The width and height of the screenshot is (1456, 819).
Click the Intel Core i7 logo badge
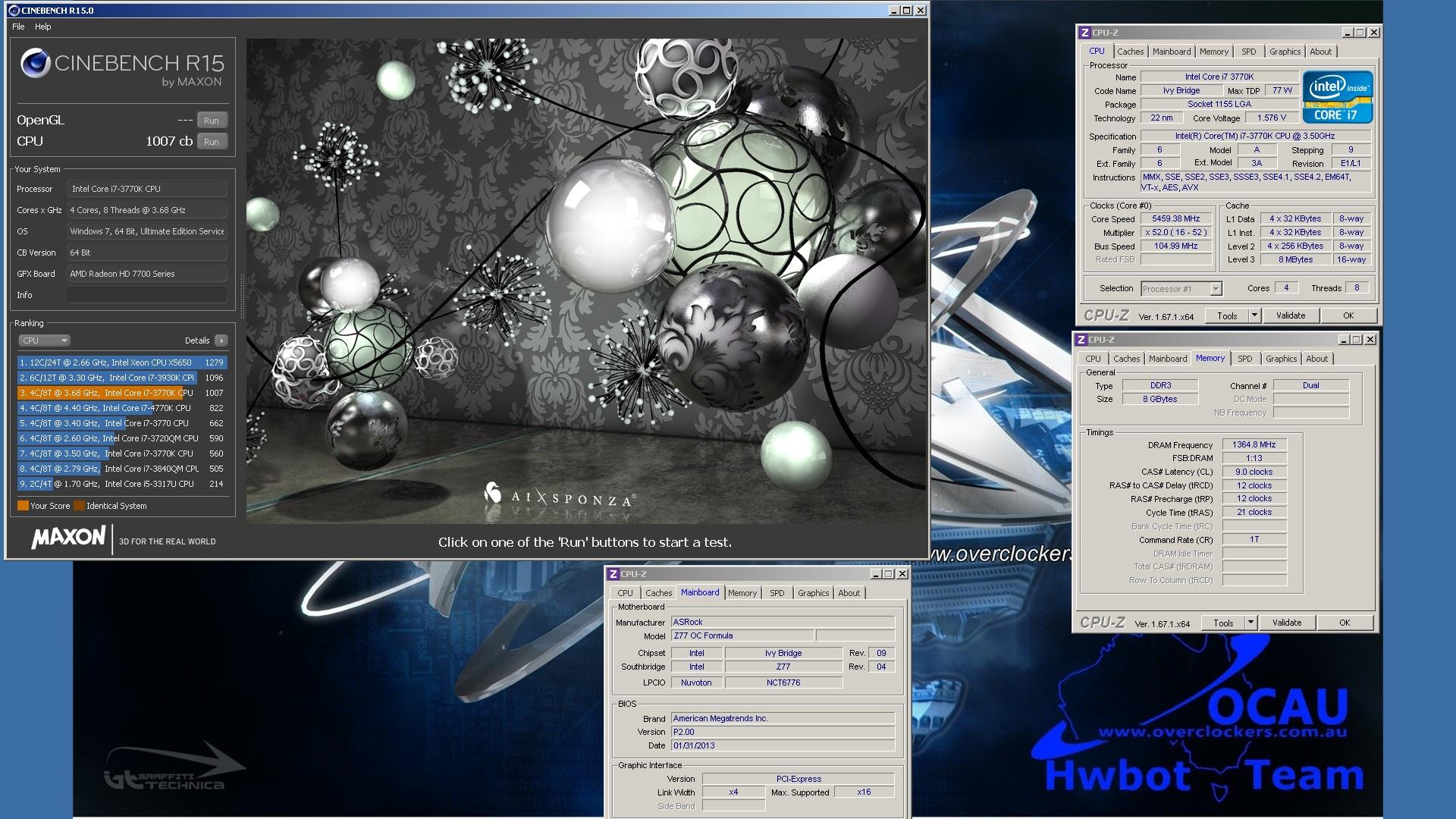click(x=1338, y=97)
